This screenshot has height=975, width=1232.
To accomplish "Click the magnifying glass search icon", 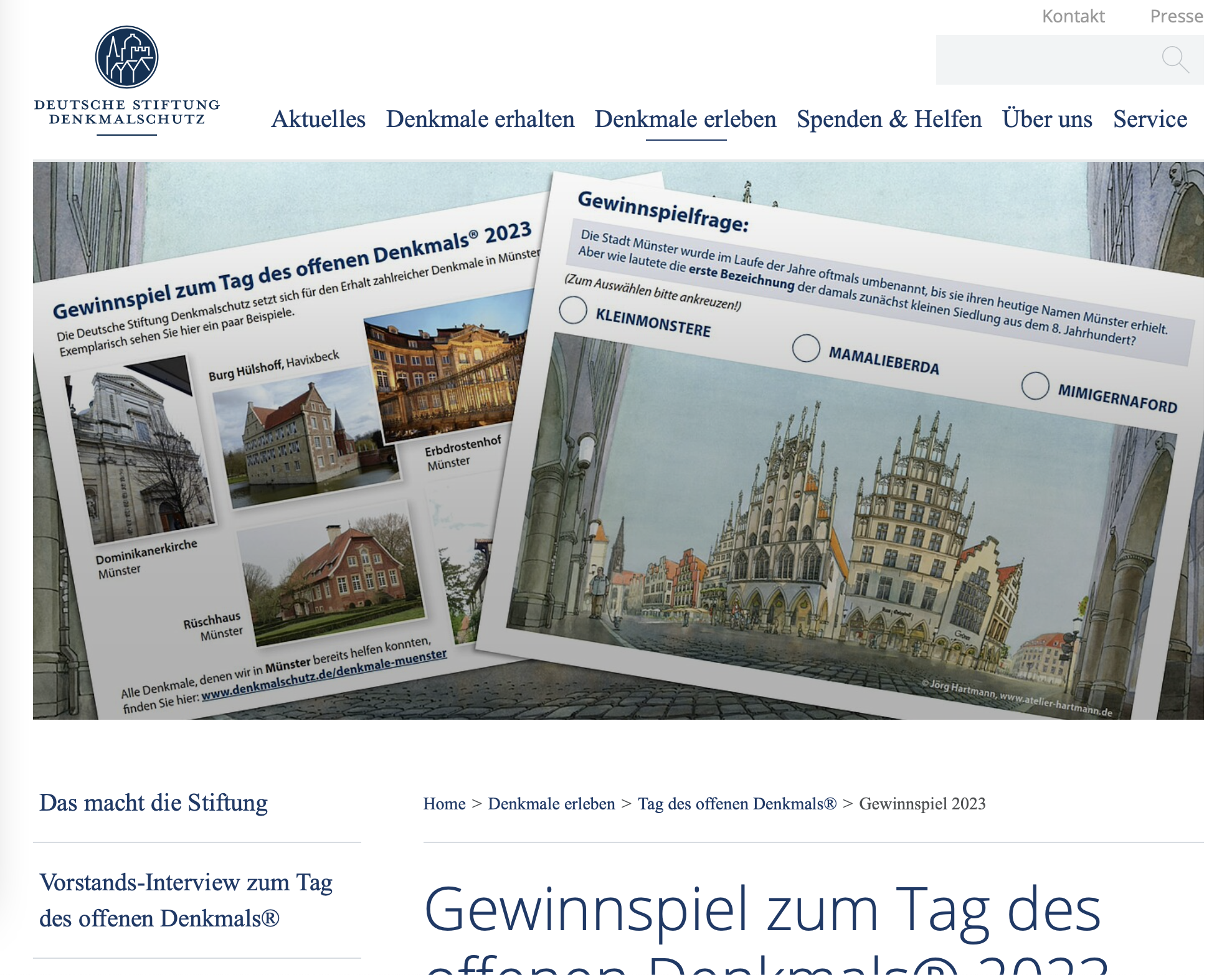I will tap(1174, 60).
